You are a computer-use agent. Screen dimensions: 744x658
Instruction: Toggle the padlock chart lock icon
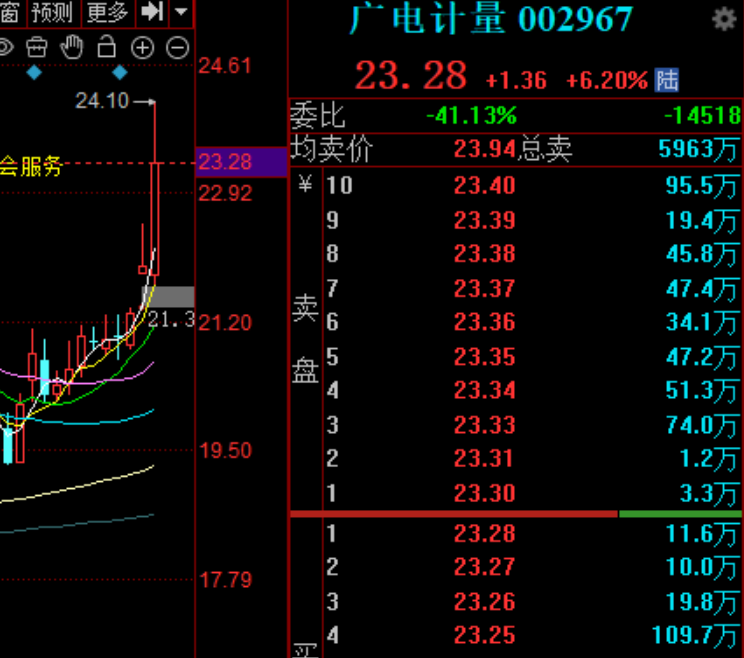point(107,47)
